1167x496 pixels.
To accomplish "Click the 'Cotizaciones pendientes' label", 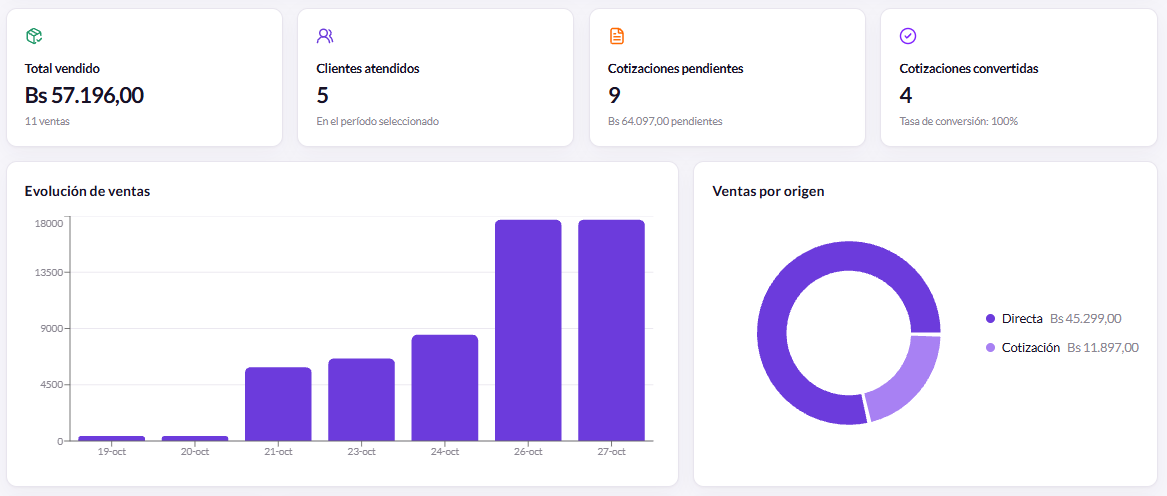I will [676, 69].
